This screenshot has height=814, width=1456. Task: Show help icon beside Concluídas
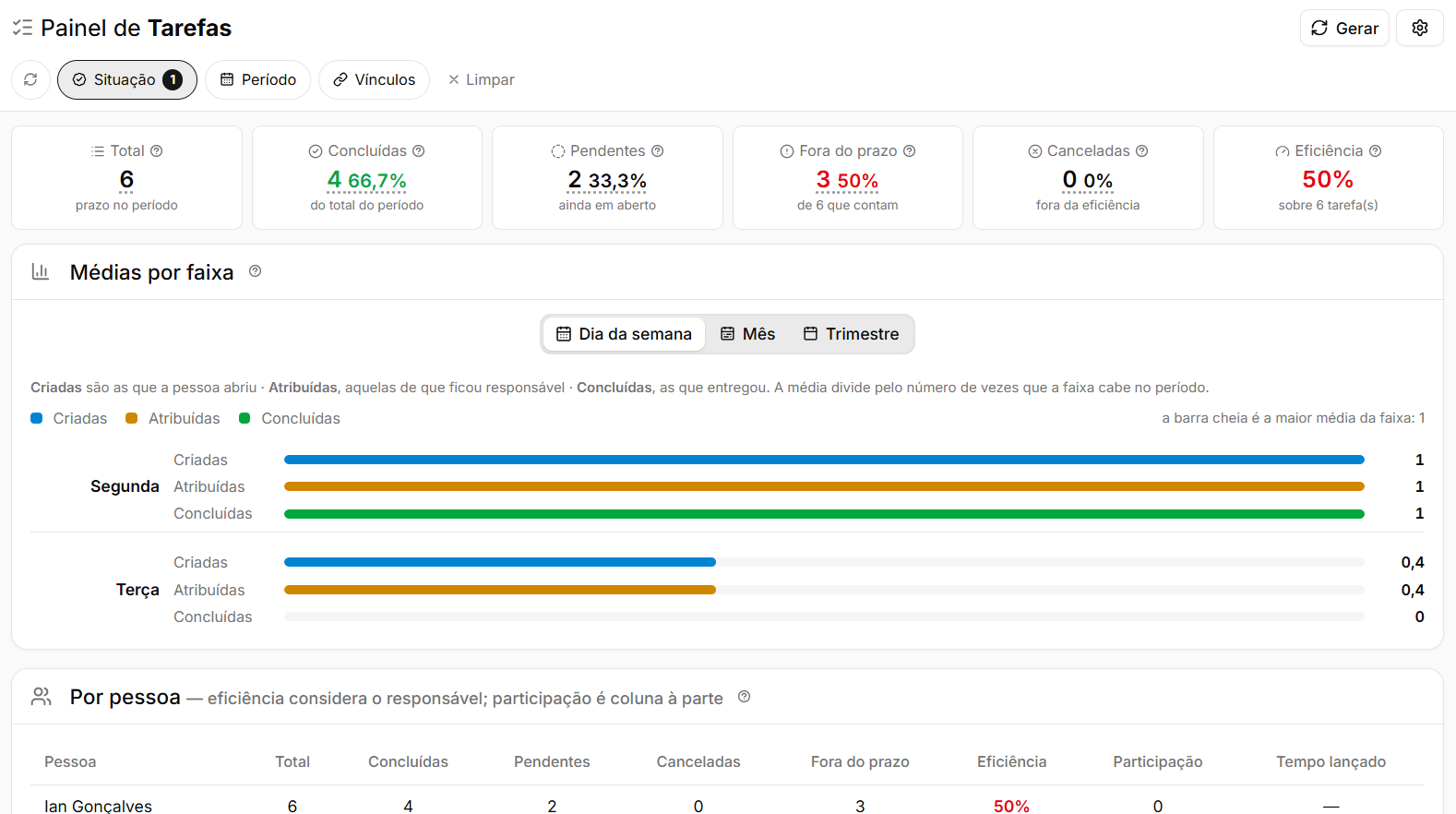[x=419, y=151]
